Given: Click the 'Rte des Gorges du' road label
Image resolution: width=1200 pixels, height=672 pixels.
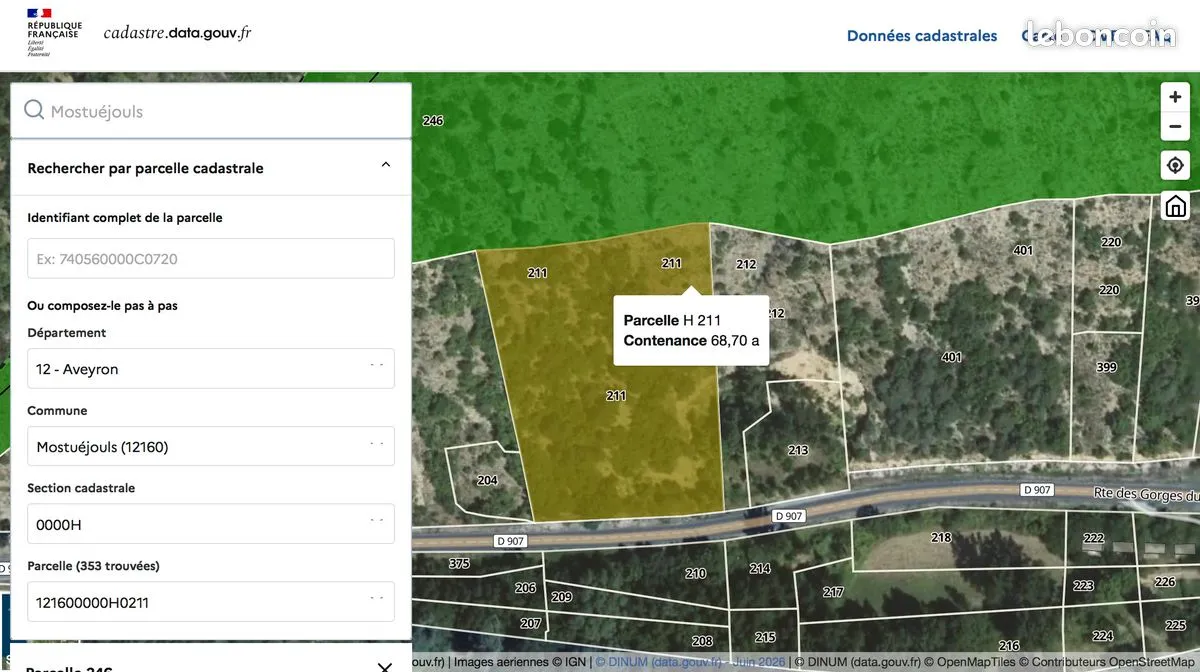Looking at the screenshot, I should point(1146,492).
